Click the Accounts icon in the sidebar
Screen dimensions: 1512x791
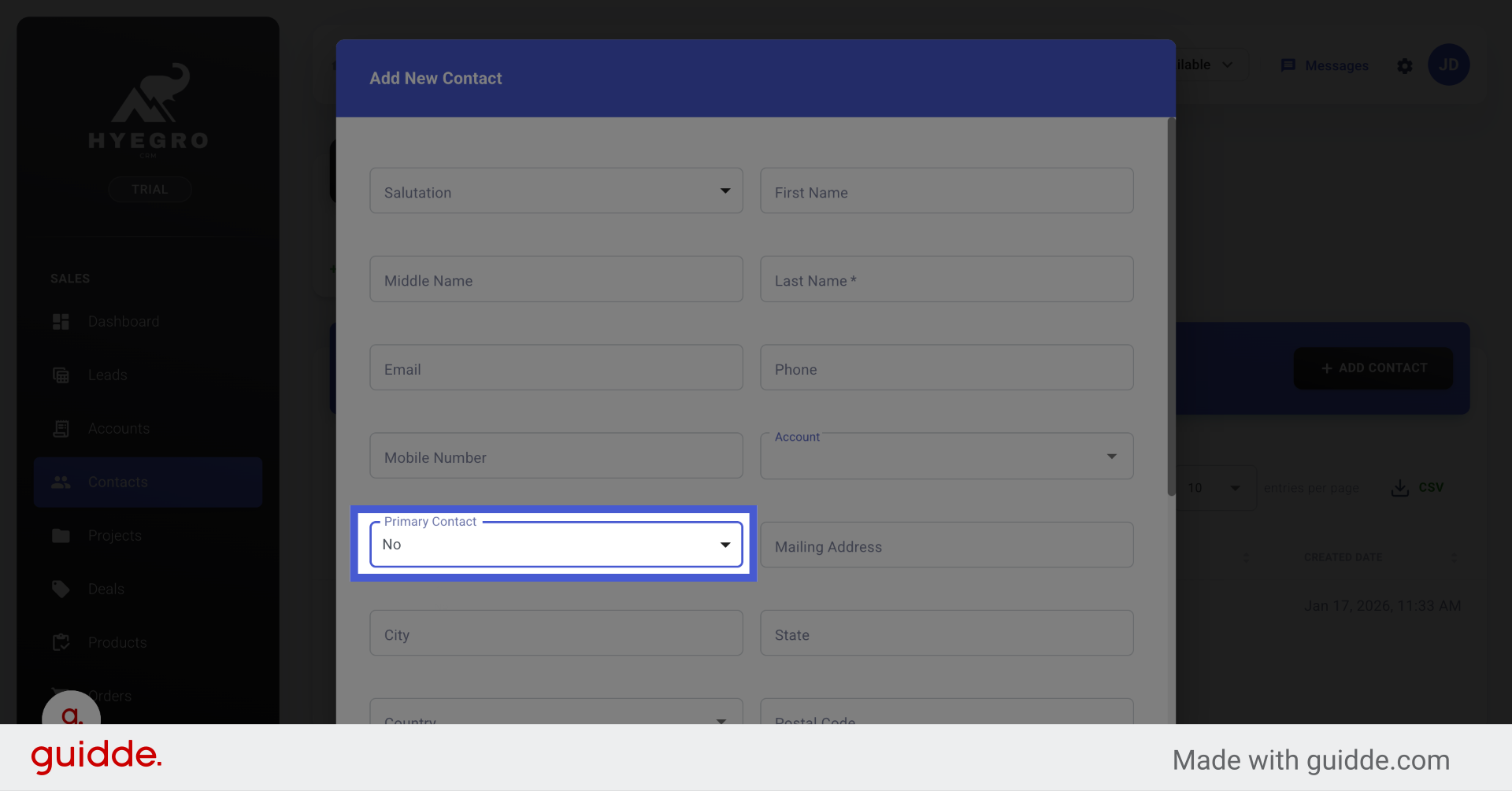pyautogui.click(x=61, y=428)
